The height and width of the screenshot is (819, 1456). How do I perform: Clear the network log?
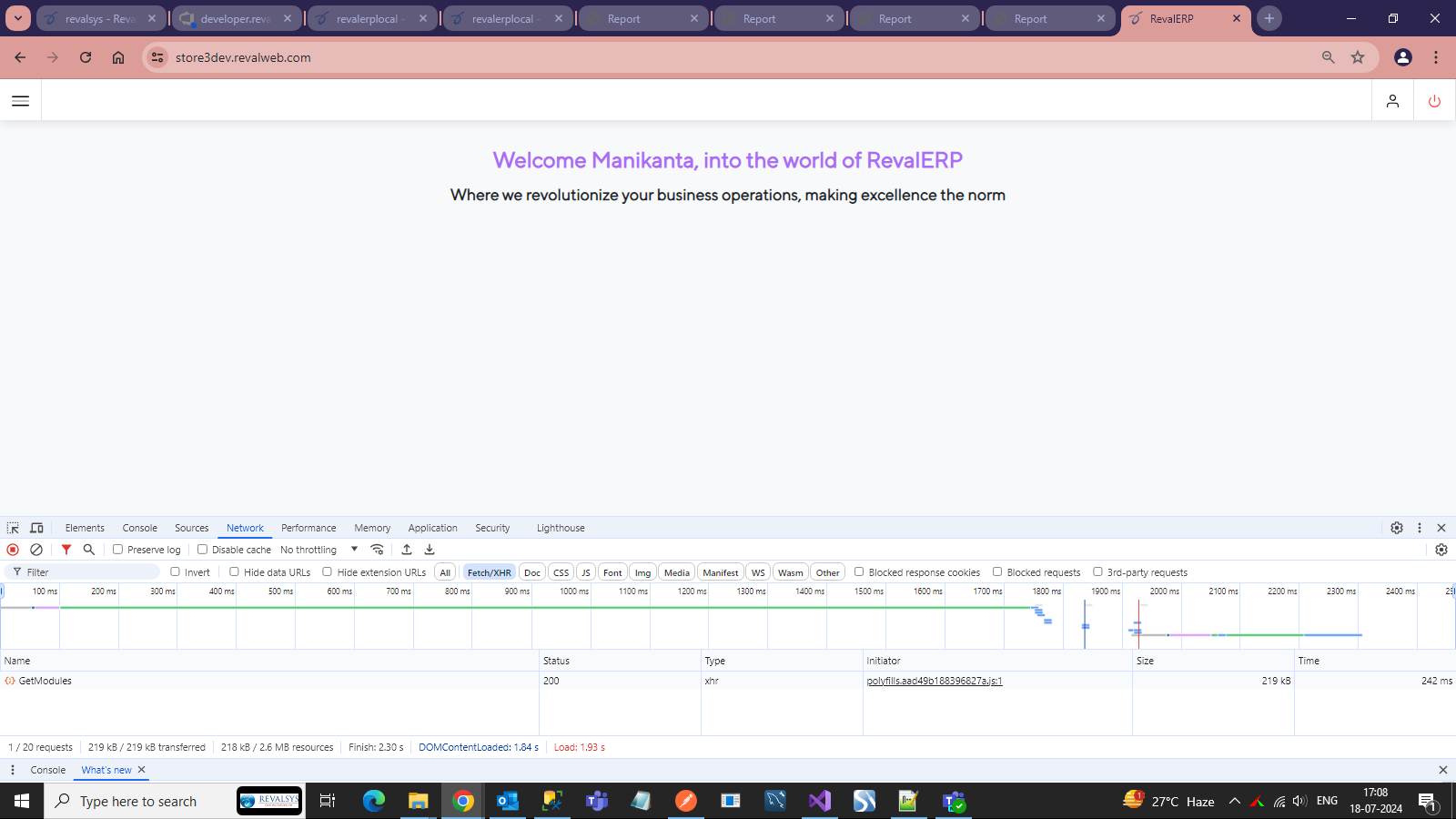[36, 550]
